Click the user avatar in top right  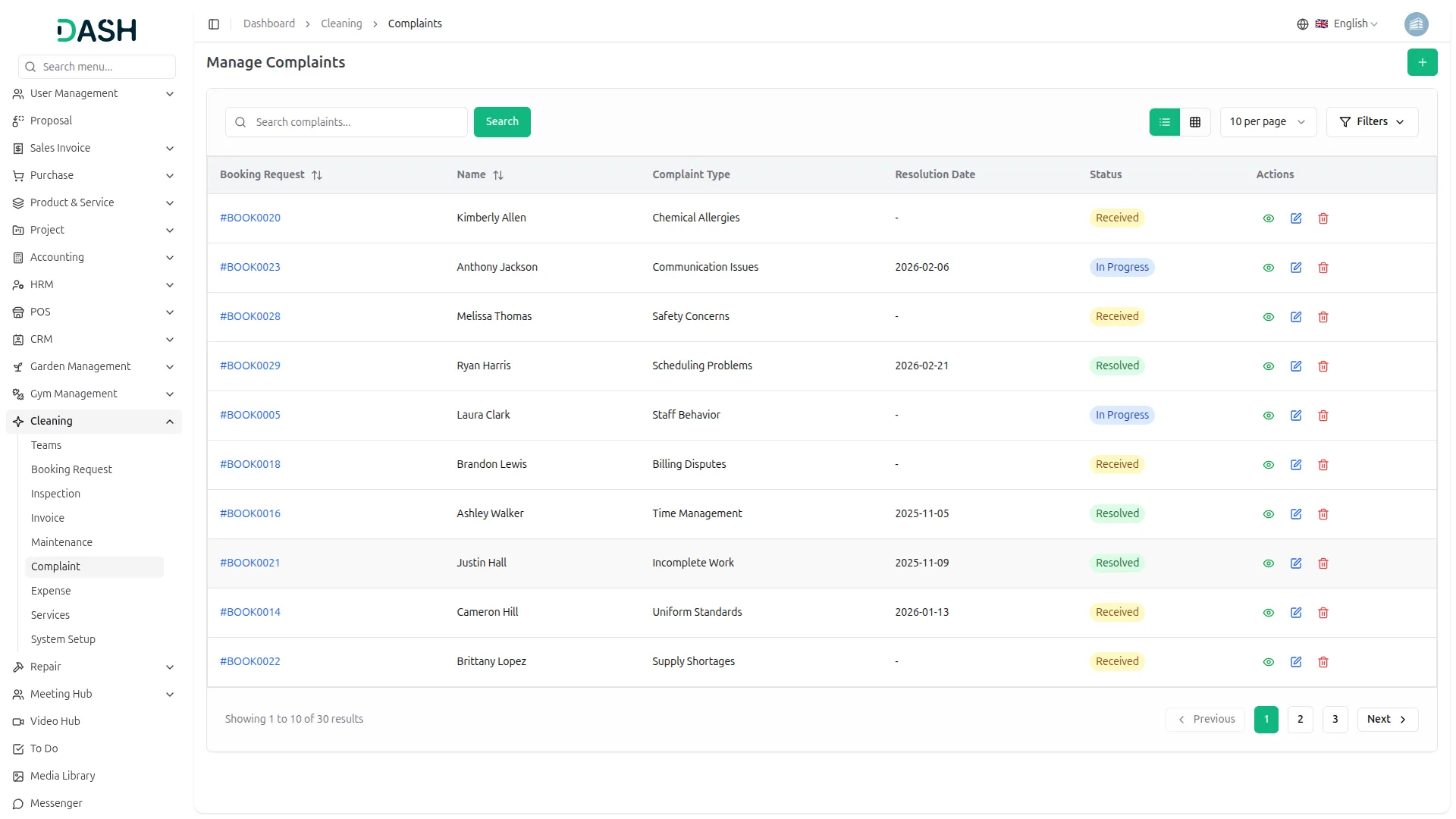[1416, 24]
